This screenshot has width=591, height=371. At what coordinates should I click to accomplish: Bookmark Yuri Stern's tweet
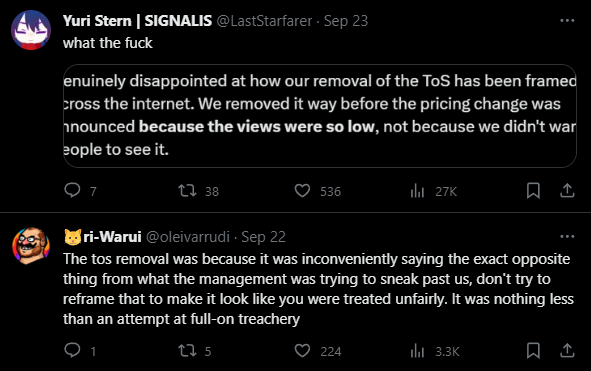533,191
